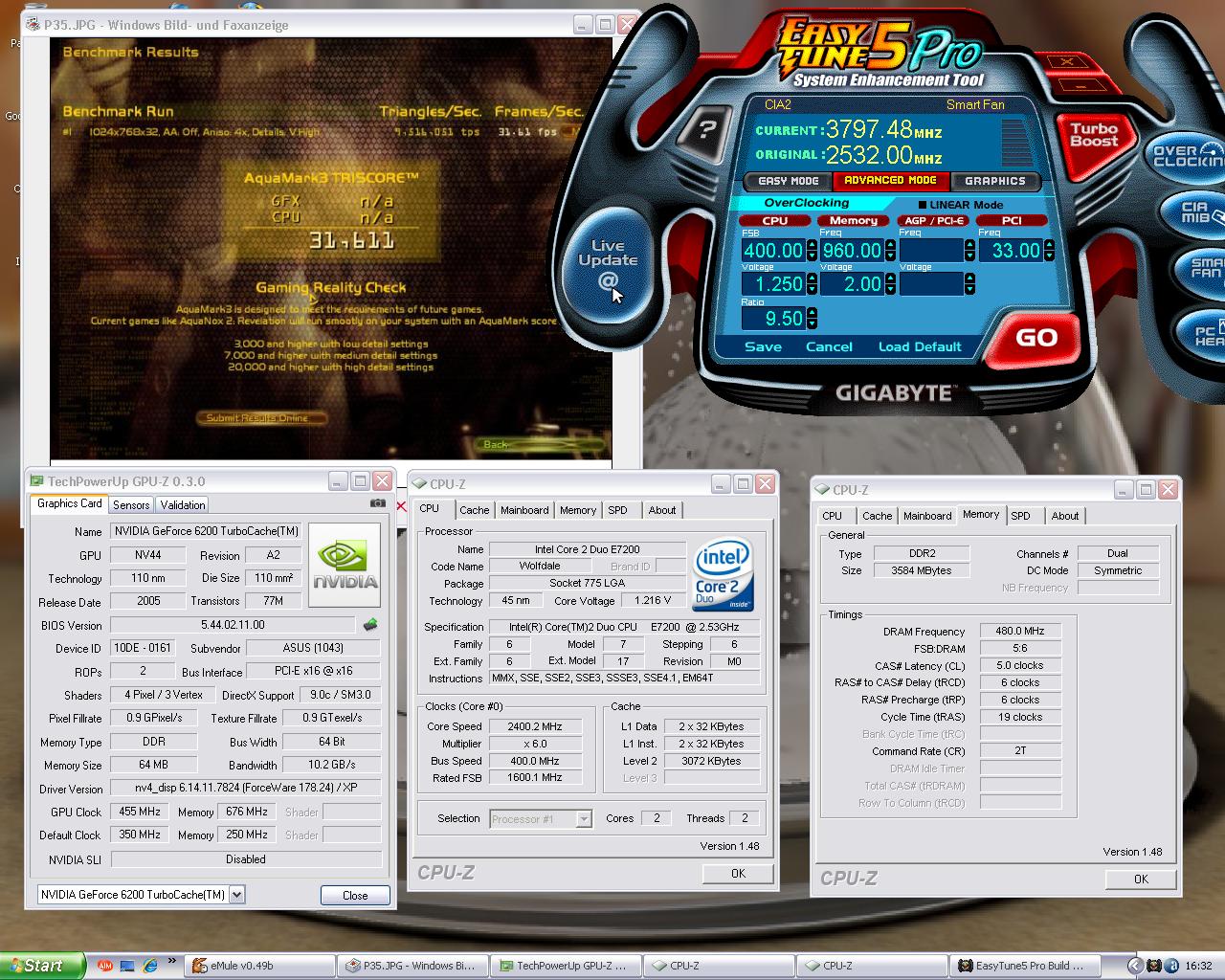Open the Start menu
This screenshot has width=1225, height=980.
[40, 966]
